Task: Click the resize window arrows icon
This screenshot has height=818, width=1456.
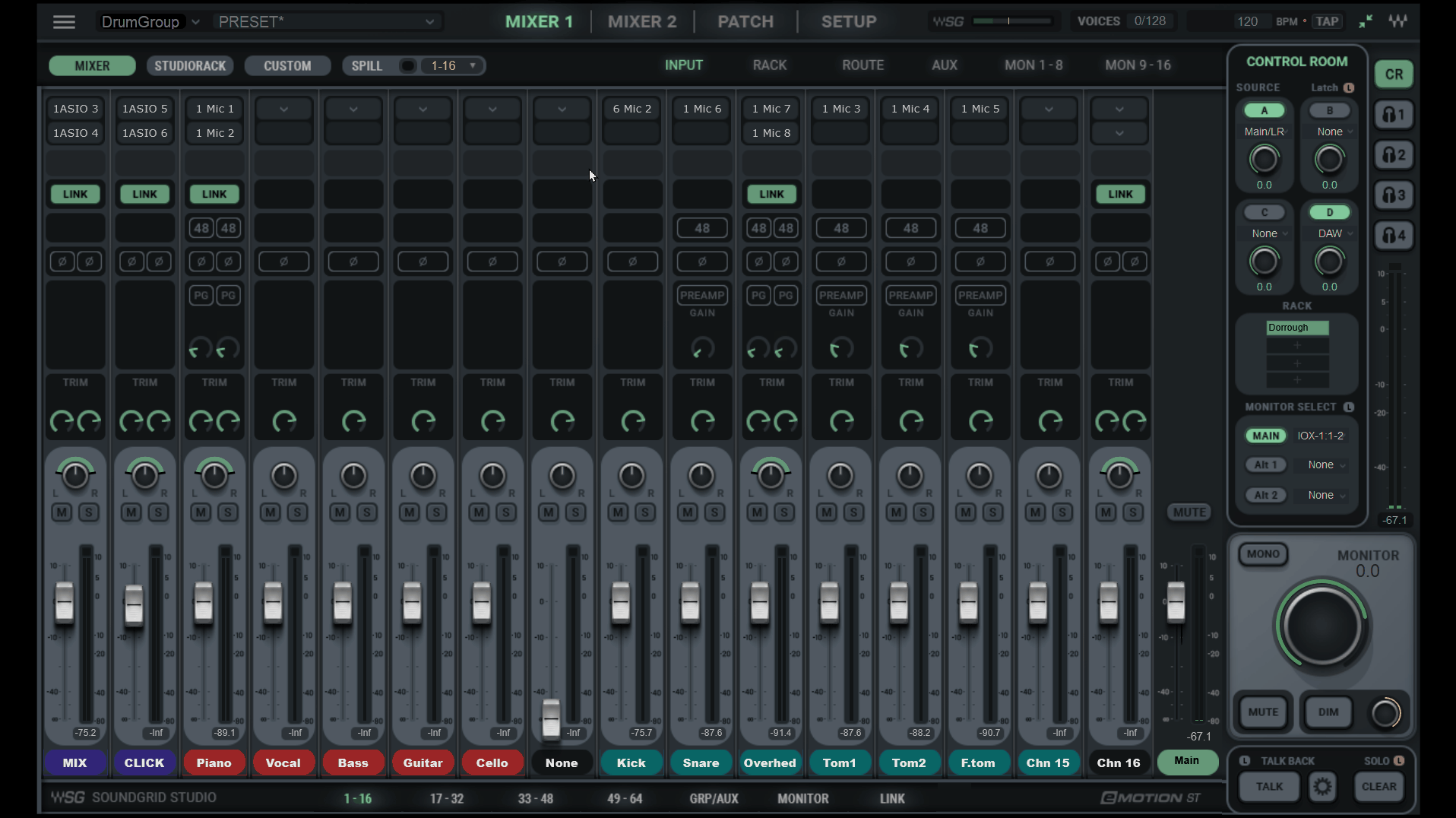Action: coord(1366,21)
